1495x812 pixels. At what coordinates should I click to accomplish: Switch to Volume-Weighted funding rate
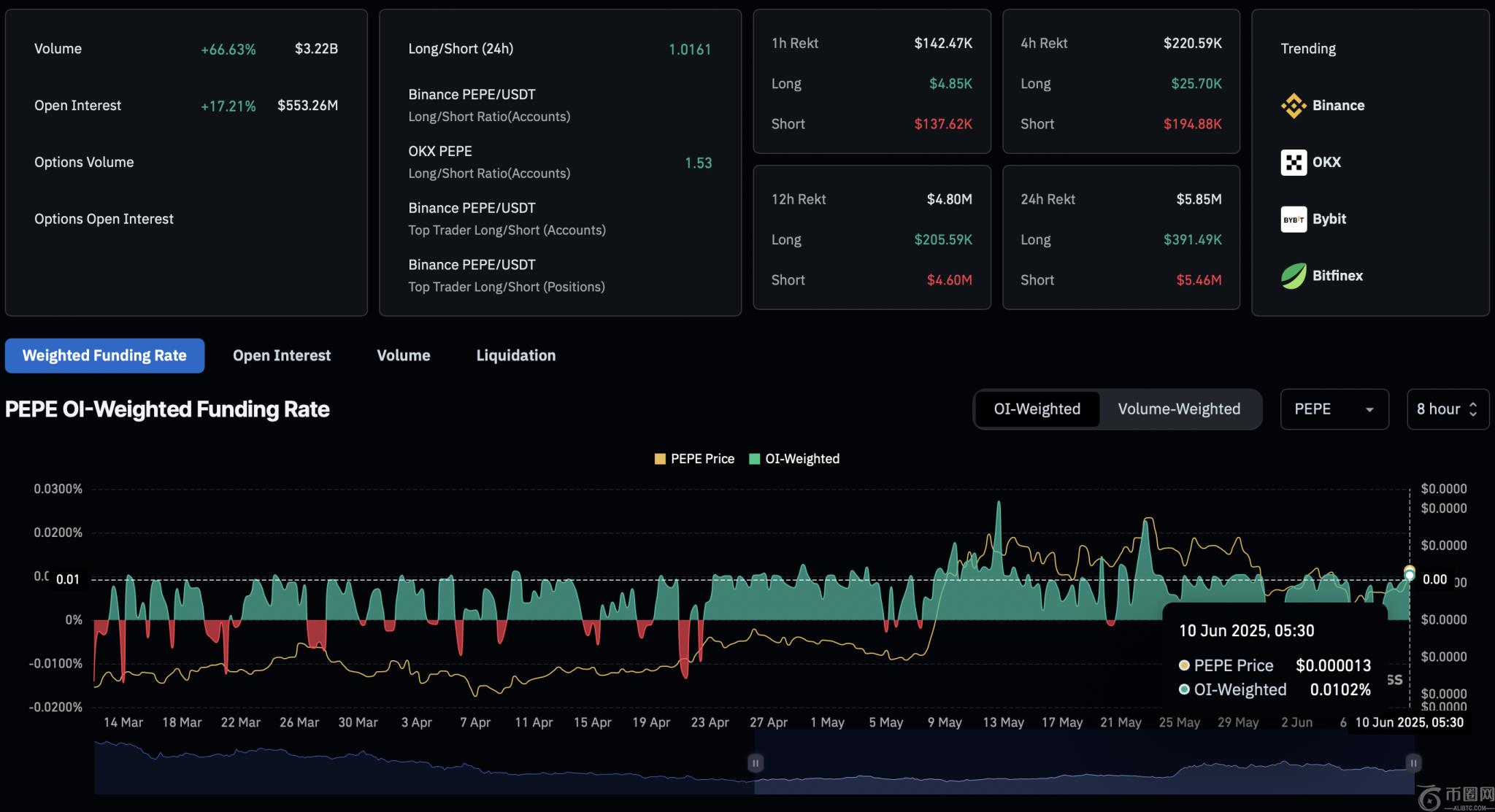(1179, 409)
